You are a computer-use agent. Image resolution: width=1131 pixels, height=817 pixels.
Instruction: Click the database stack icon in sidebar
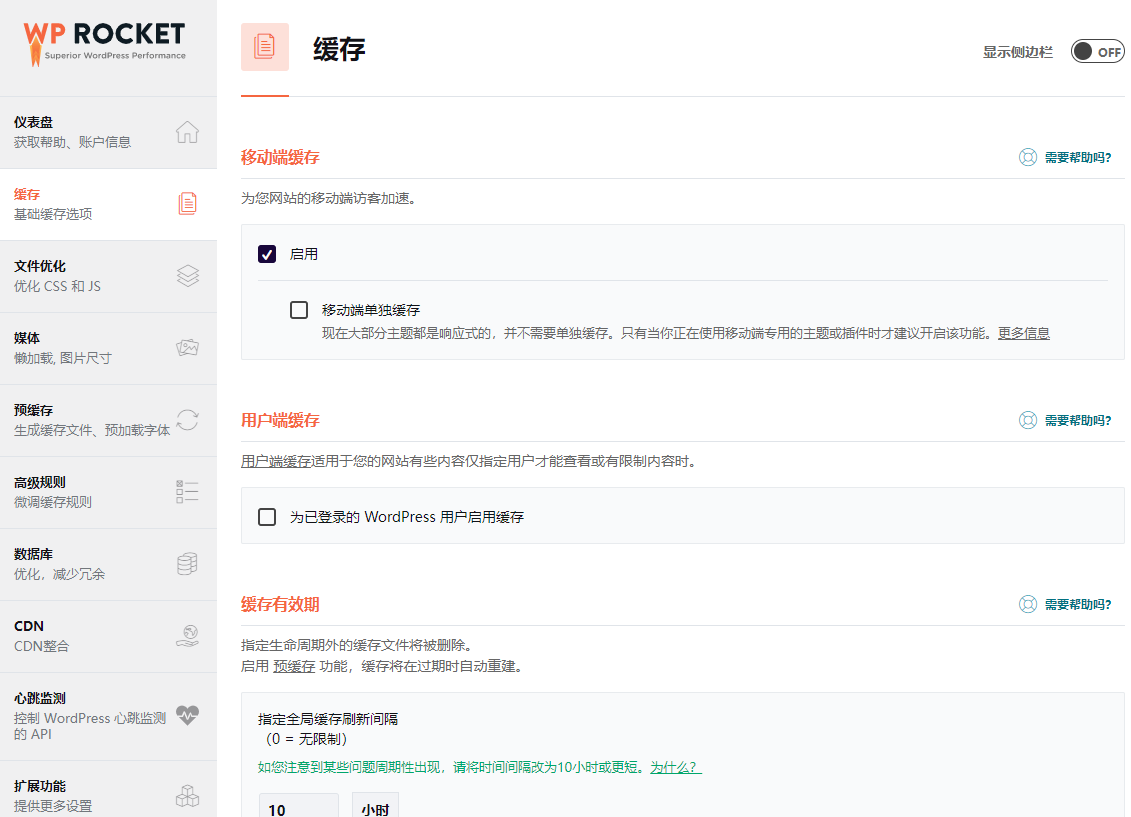[x=187, y=562]
